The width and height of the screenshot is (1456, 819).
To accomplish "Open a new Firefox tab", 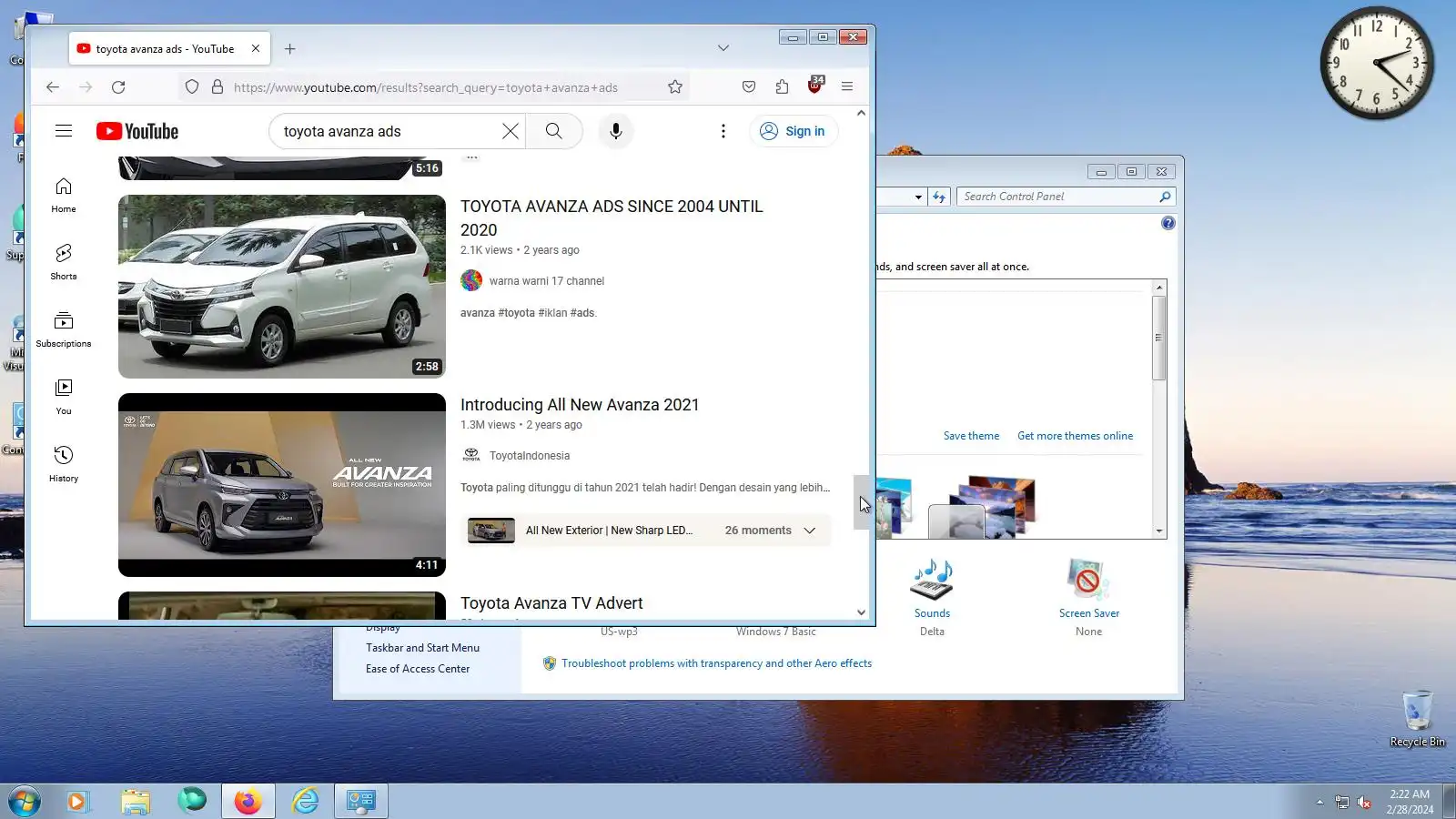I will [290, 49].
